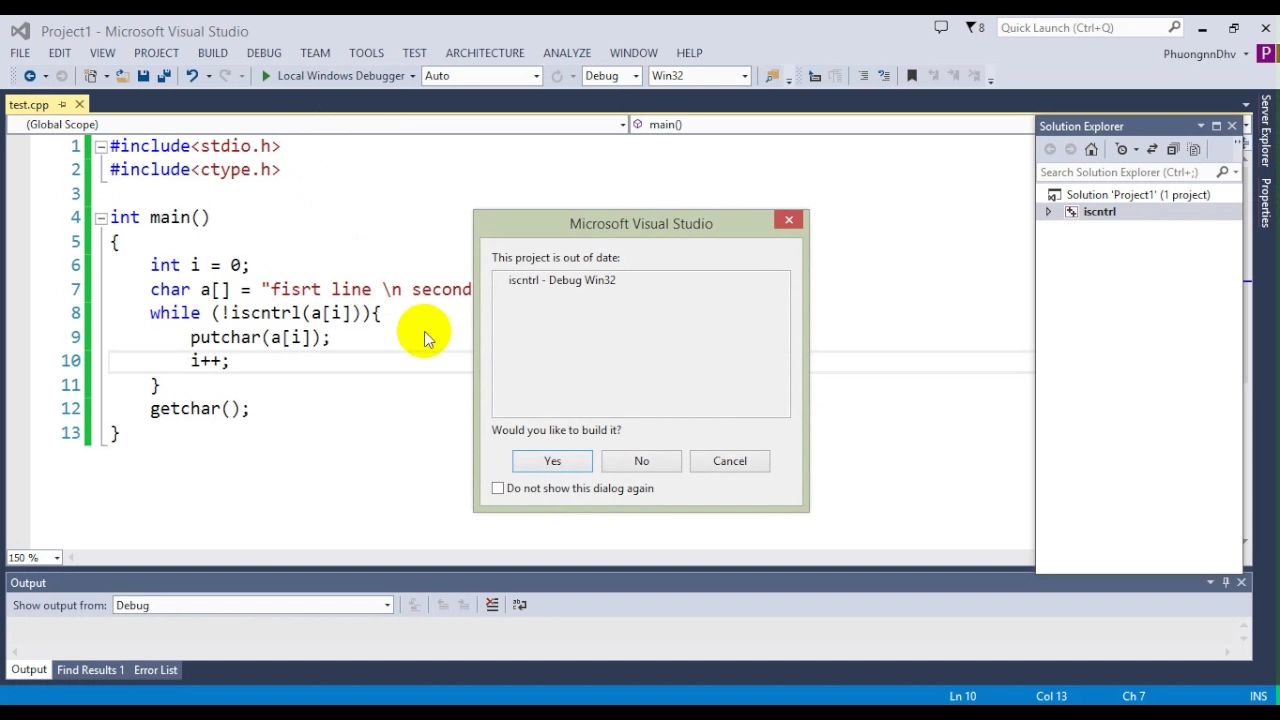Open the PhuongnnDhv account menu
This screenshot has height=720, width=1280.
click(x=1206, y=53)
